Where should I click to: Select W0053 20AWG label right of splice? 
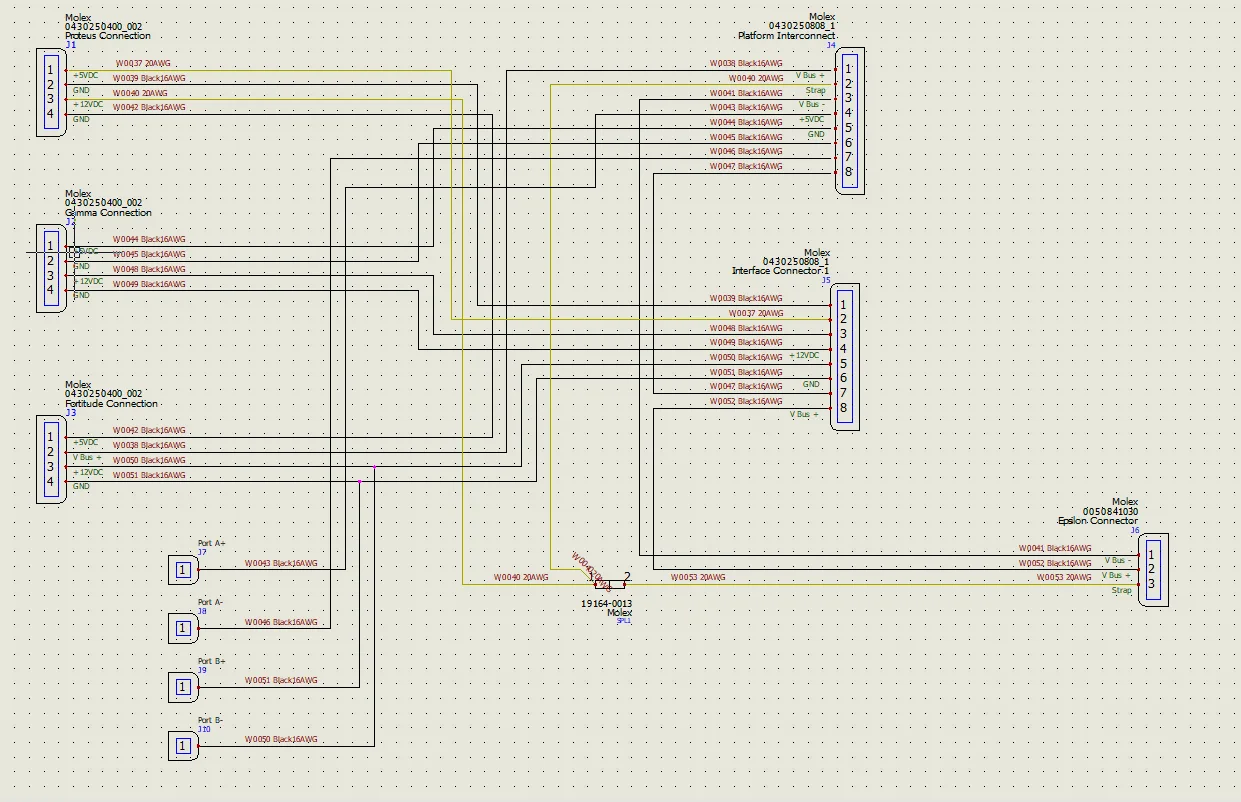pos(698,578)
